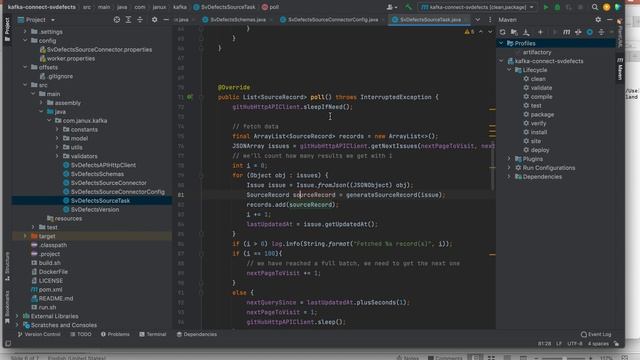Click Download Sources Maven icon
Viewport: 640px width, 360px height.
click(x=526, y=32)
